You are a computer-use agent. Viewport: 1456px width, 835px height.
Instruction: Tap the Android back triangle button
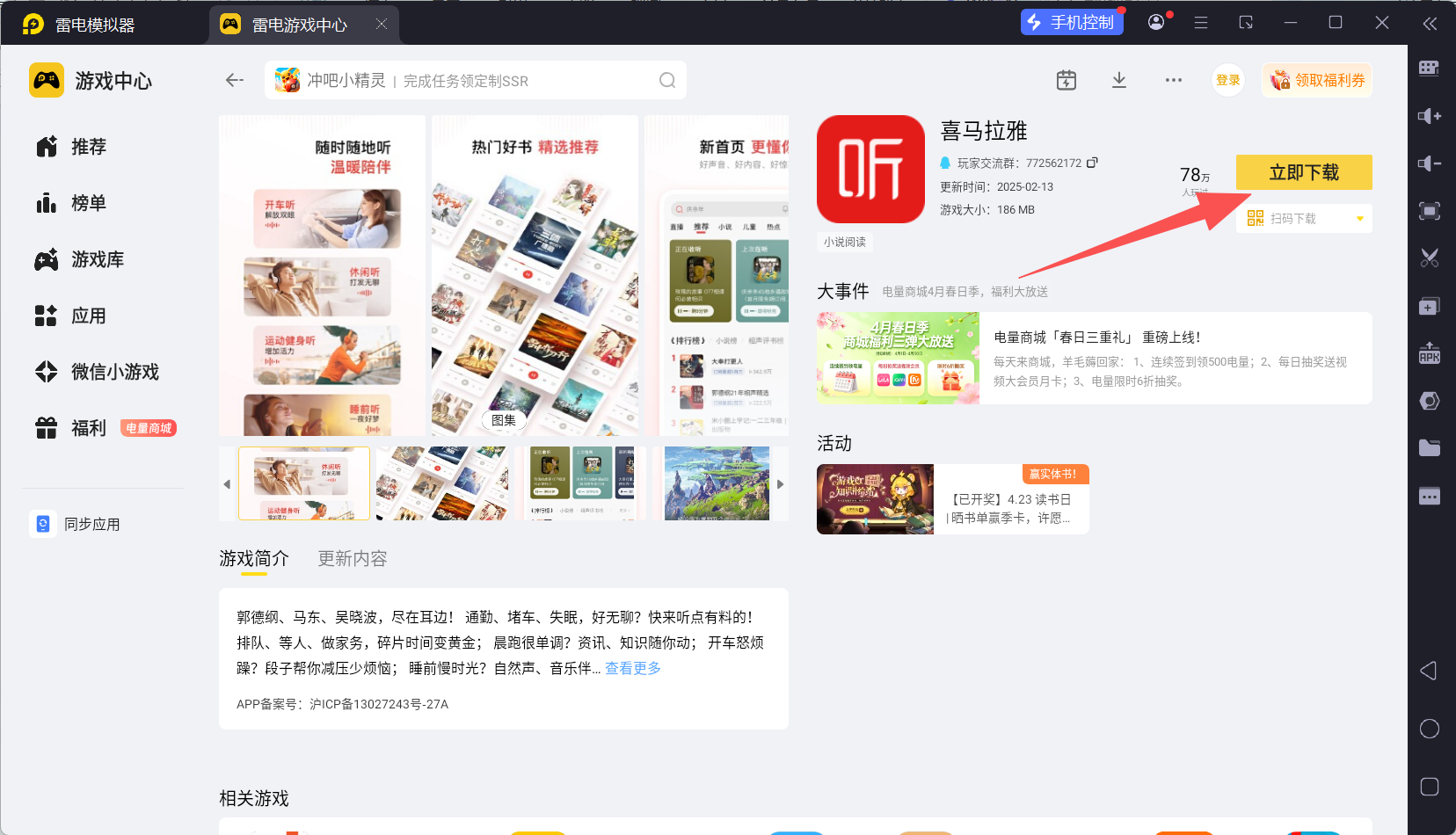(x=1429, y=671)
